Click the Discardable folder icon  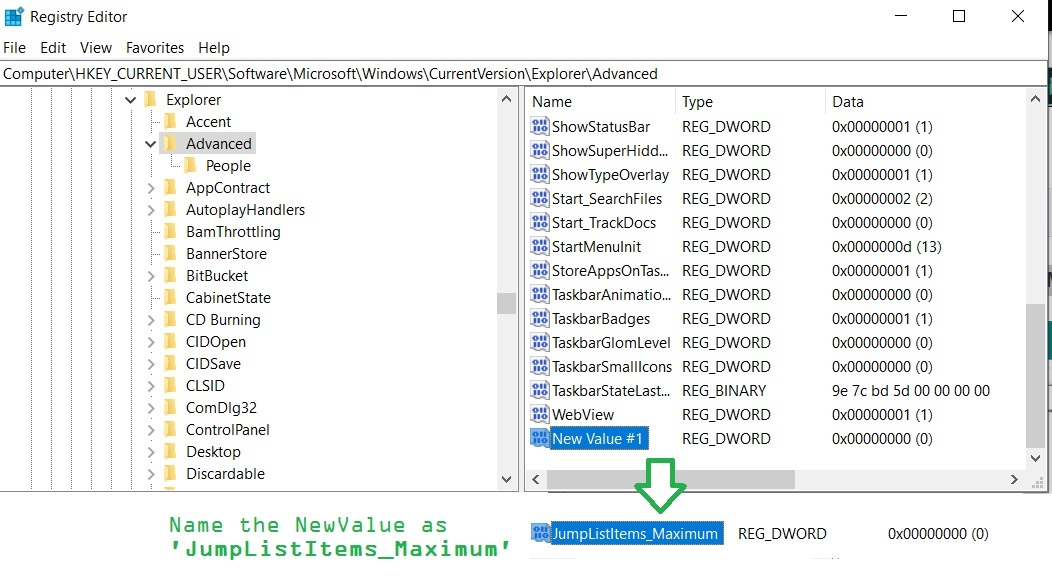[171, 474]
